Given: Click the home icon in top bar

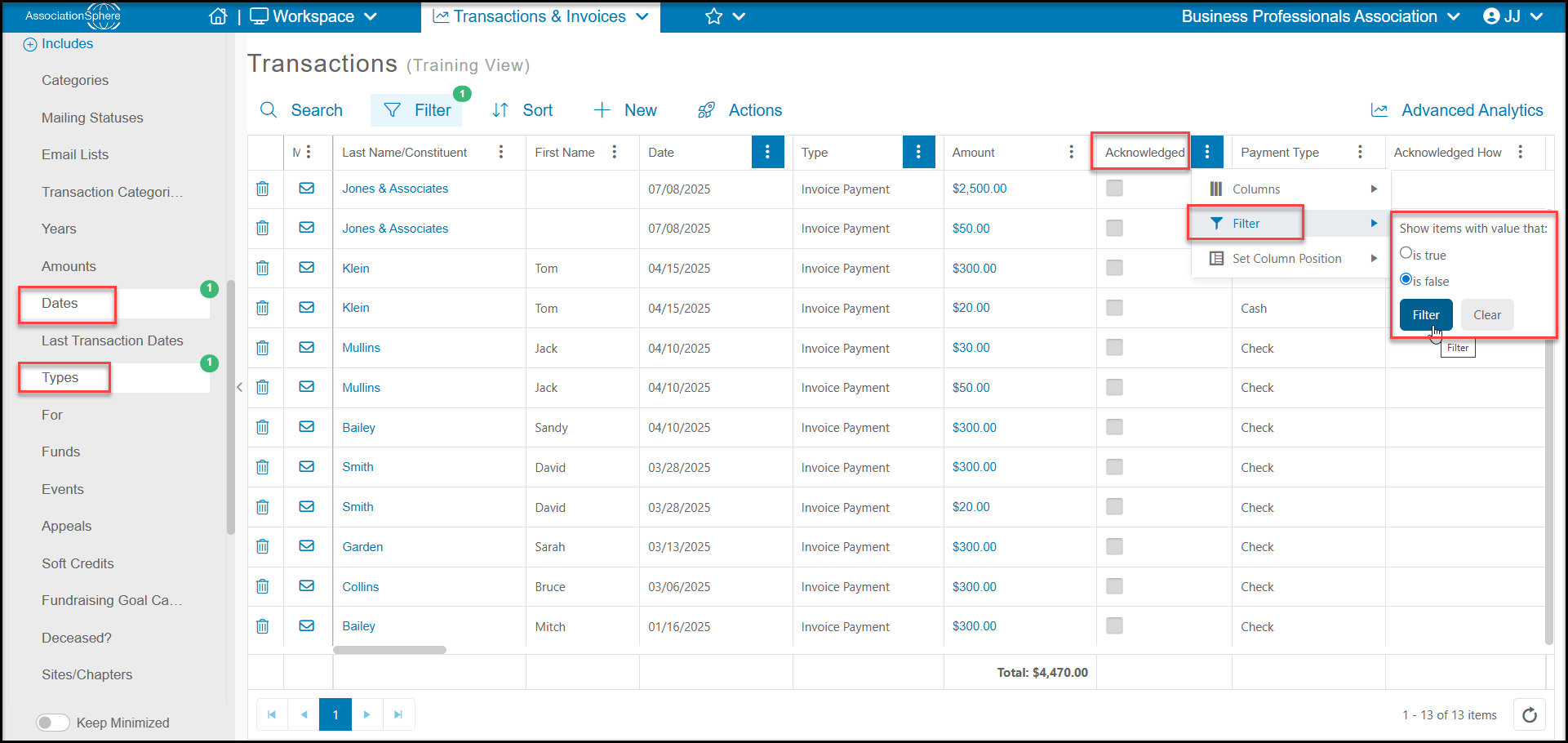Looking at the screenshot, I should tap(218, 16).
